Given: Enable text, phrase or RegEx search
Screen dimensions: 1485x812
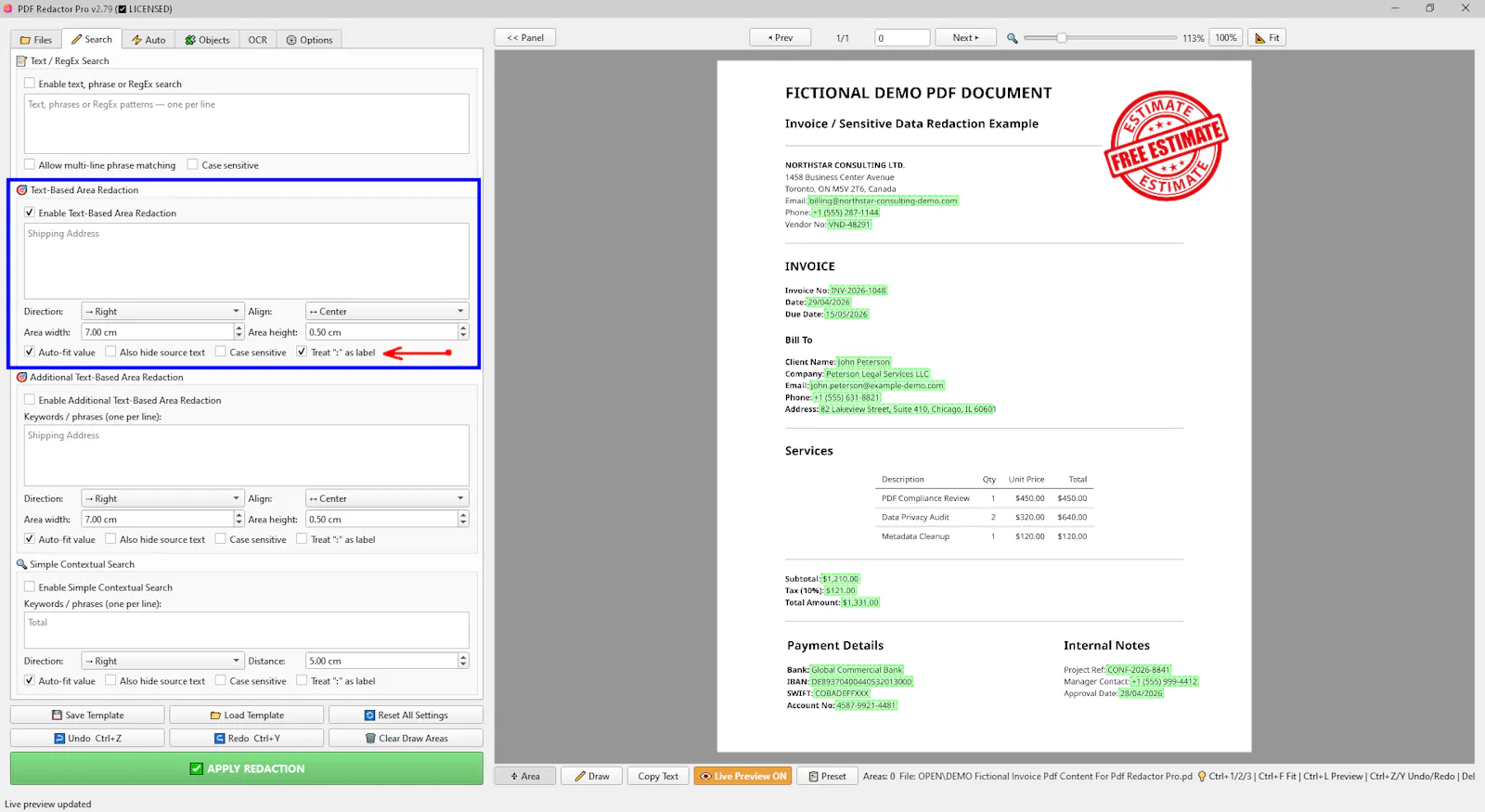Looking at the screenshot, I should [x=30, y=84].
